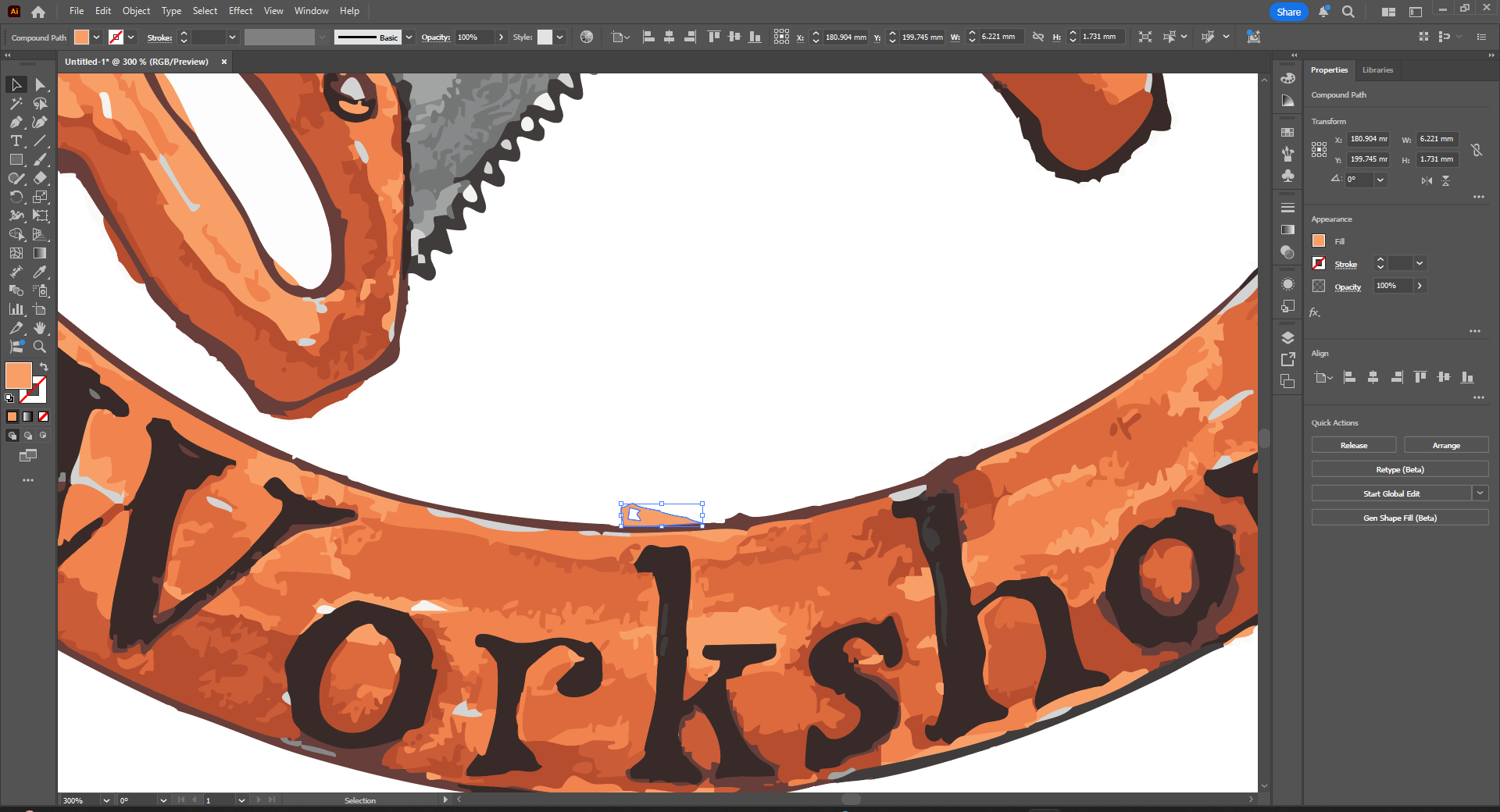Viewport: 1500px width, 812px height.
Task: Select the Direct Selection tool
Action: [41, 84]
